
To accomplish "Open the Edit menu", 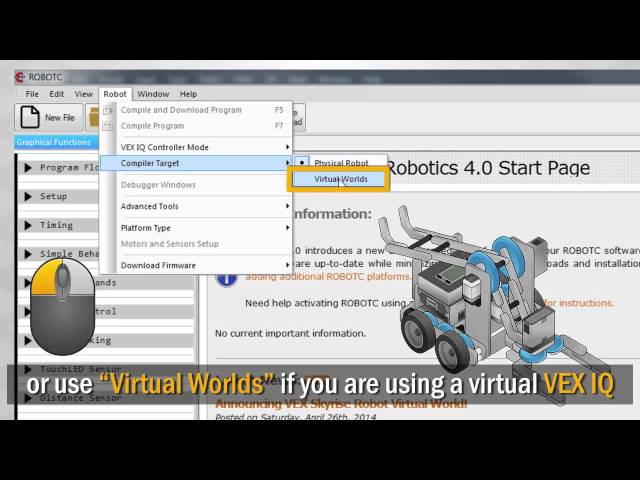I will tap(56, 94).
